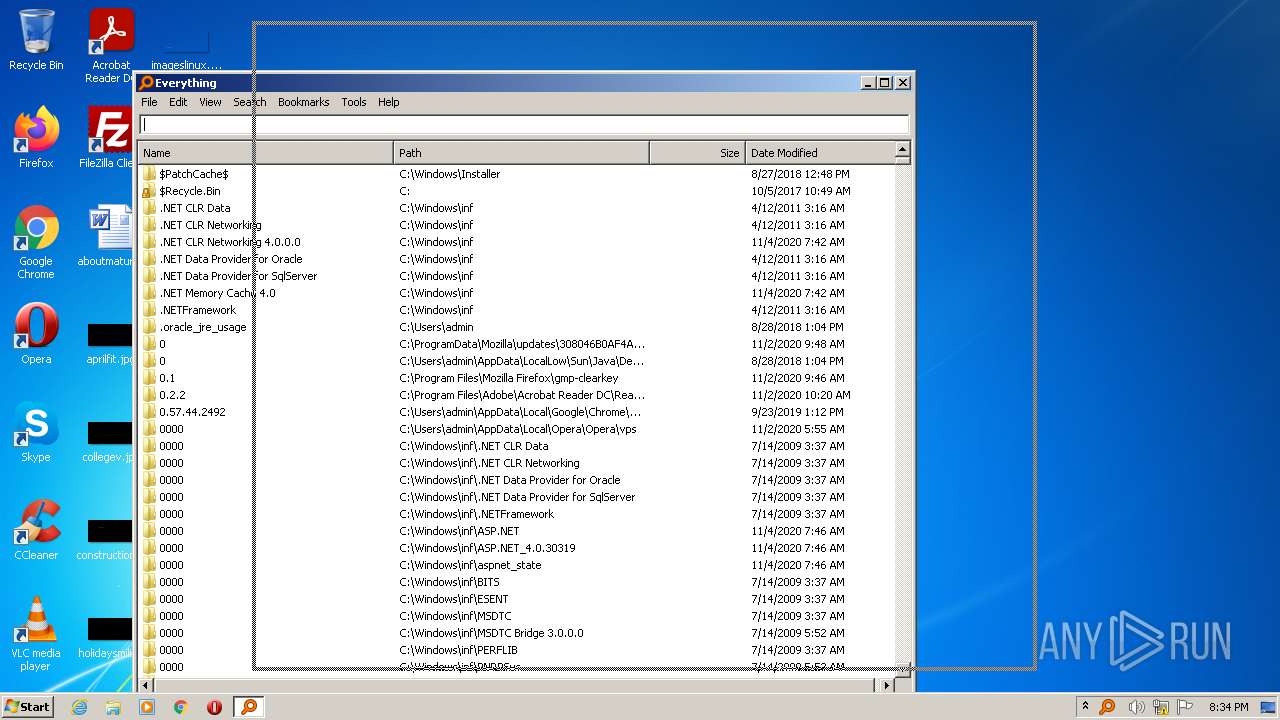Open the View menu in Everything
The height and width of the screenshot is (720, 1280).
tap(210, 102)
